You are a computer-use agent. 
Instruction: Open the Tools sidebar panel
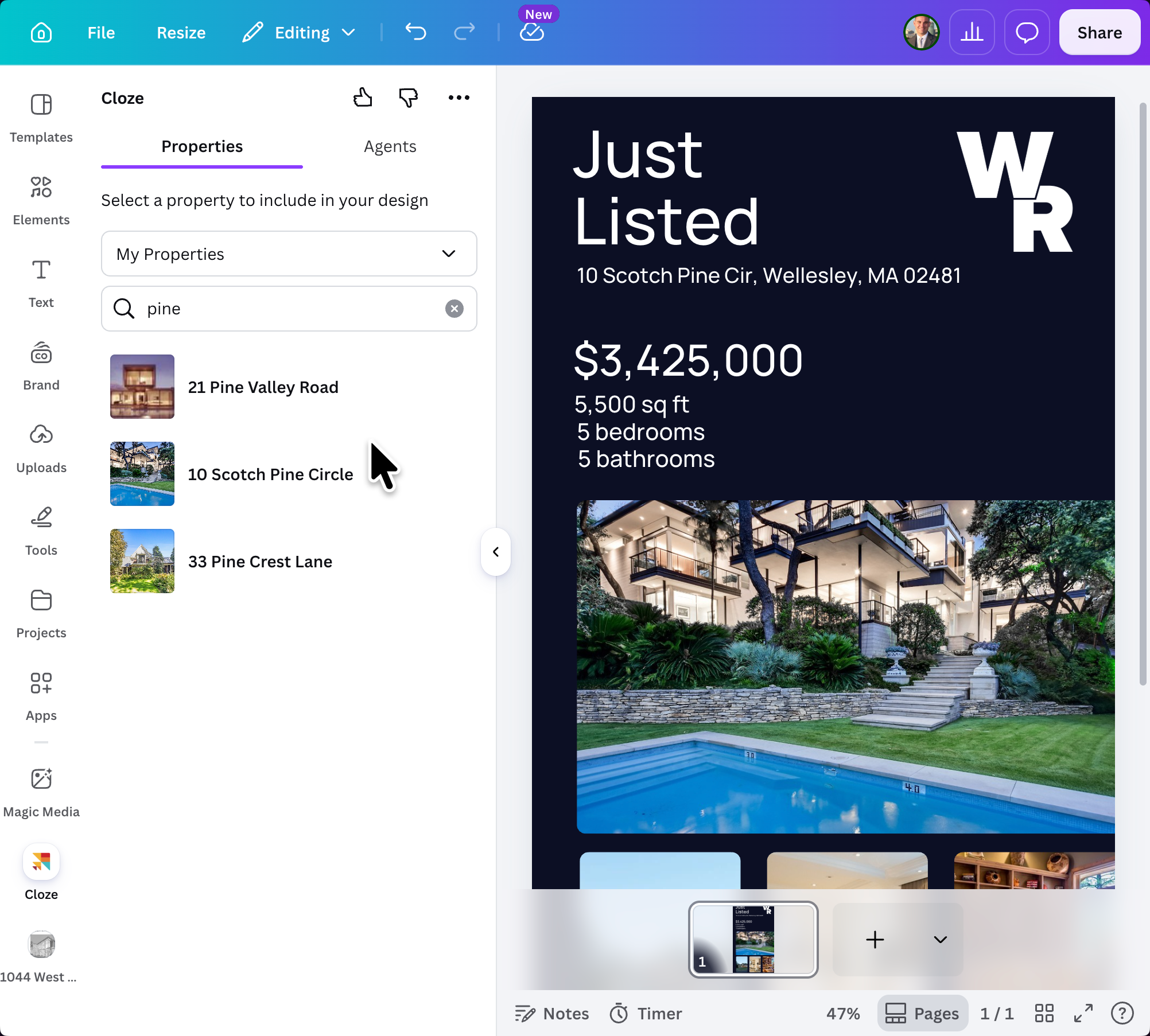pyautogui.click(x=41, y=531)
